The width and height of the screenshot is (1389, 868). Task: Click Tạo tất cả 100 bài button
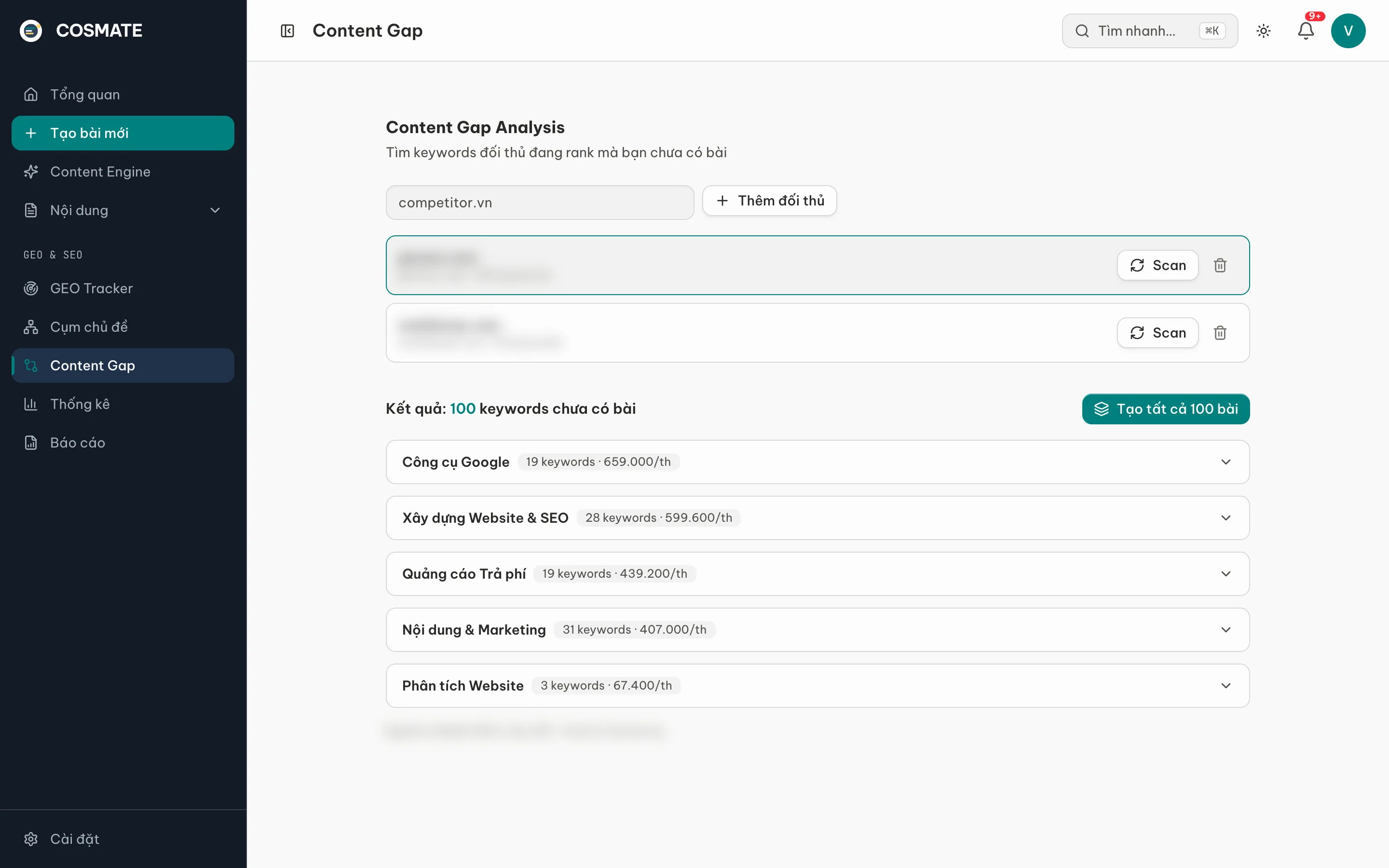1165,409
